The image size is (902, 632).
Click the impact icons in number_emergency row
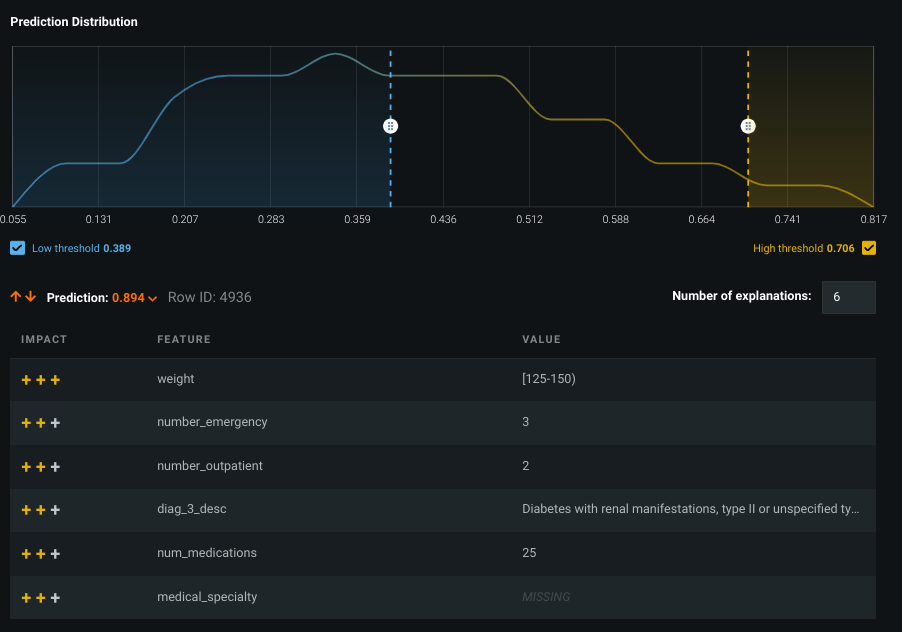point(41,423)
